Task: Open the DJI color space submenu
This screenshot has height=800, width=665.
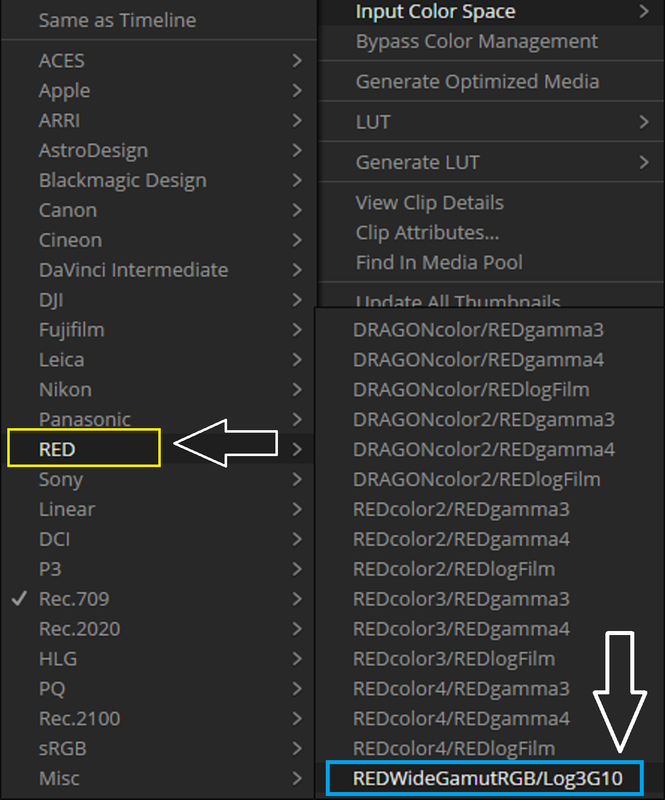Action: (158, 300)
